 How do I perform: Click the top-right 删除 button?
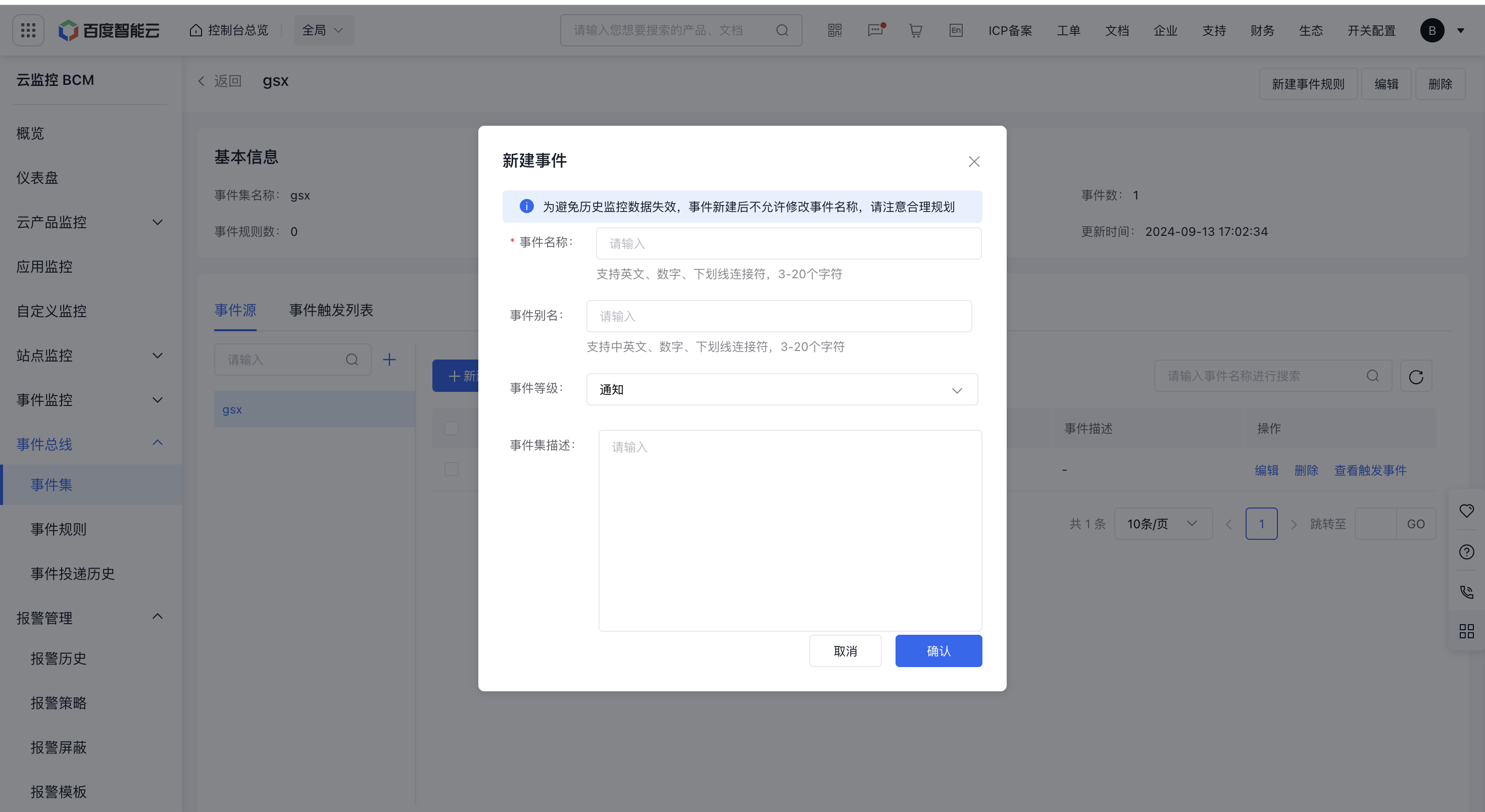click(x=1440, y=84)
